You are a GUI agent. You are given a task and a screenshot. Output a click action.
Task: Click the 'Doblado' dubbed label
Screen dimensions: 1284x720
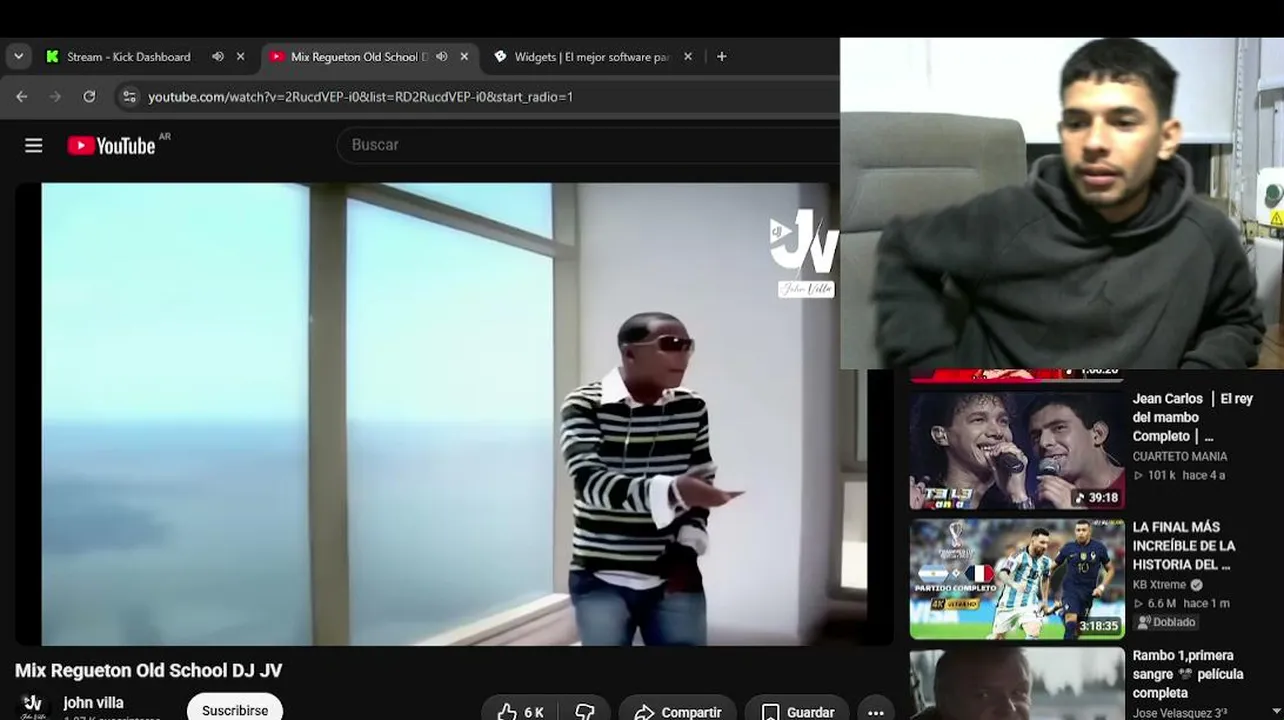click(x=1166, y=622)
